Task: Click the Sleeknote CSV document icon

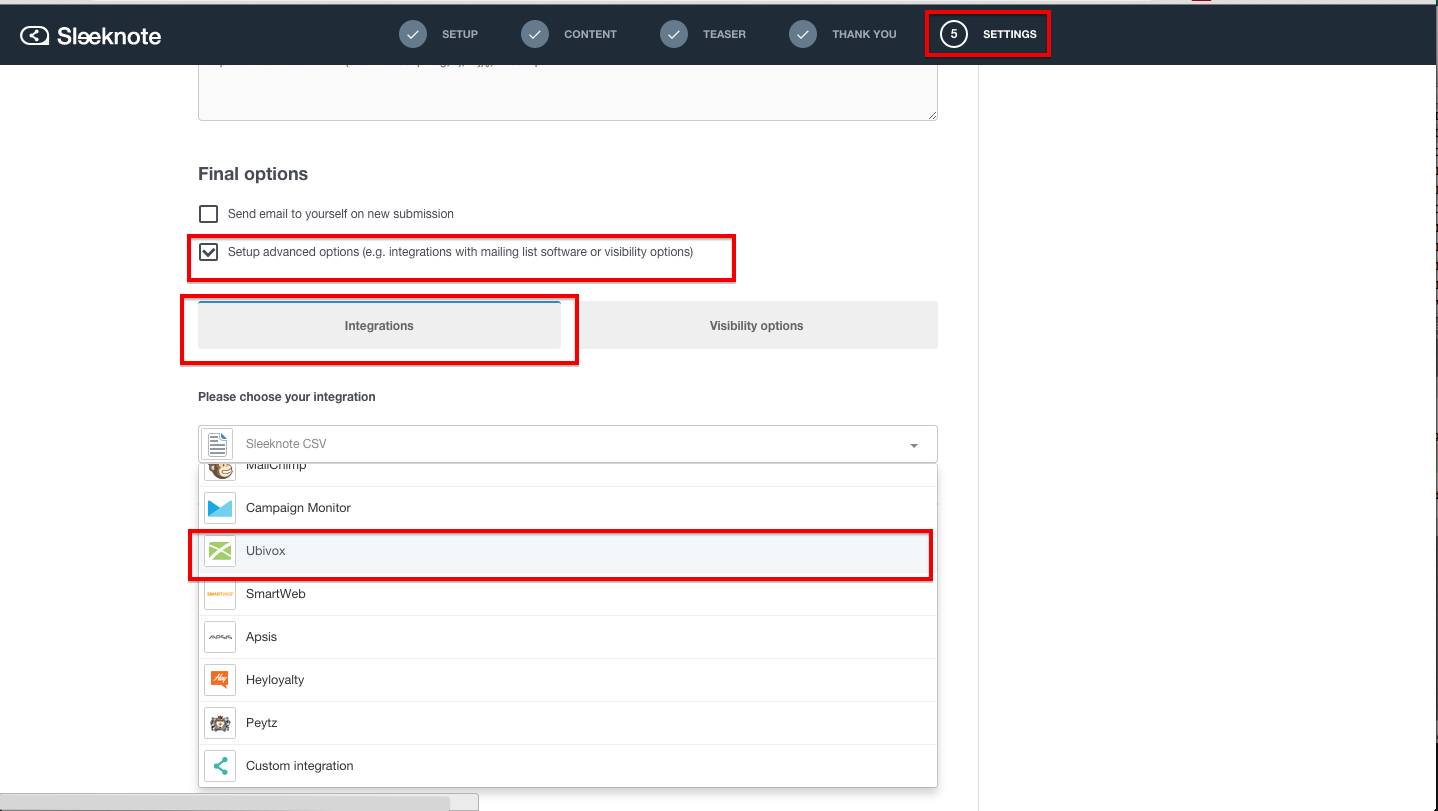Action: coord(217,444)
